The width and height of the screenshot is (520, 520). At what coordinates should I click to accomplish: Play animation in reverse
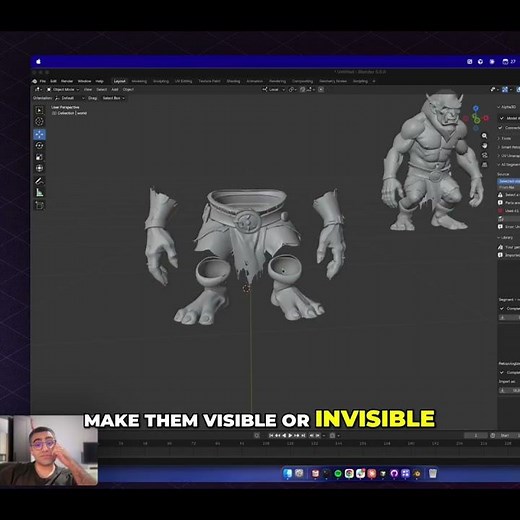click(x=284, y=435)
